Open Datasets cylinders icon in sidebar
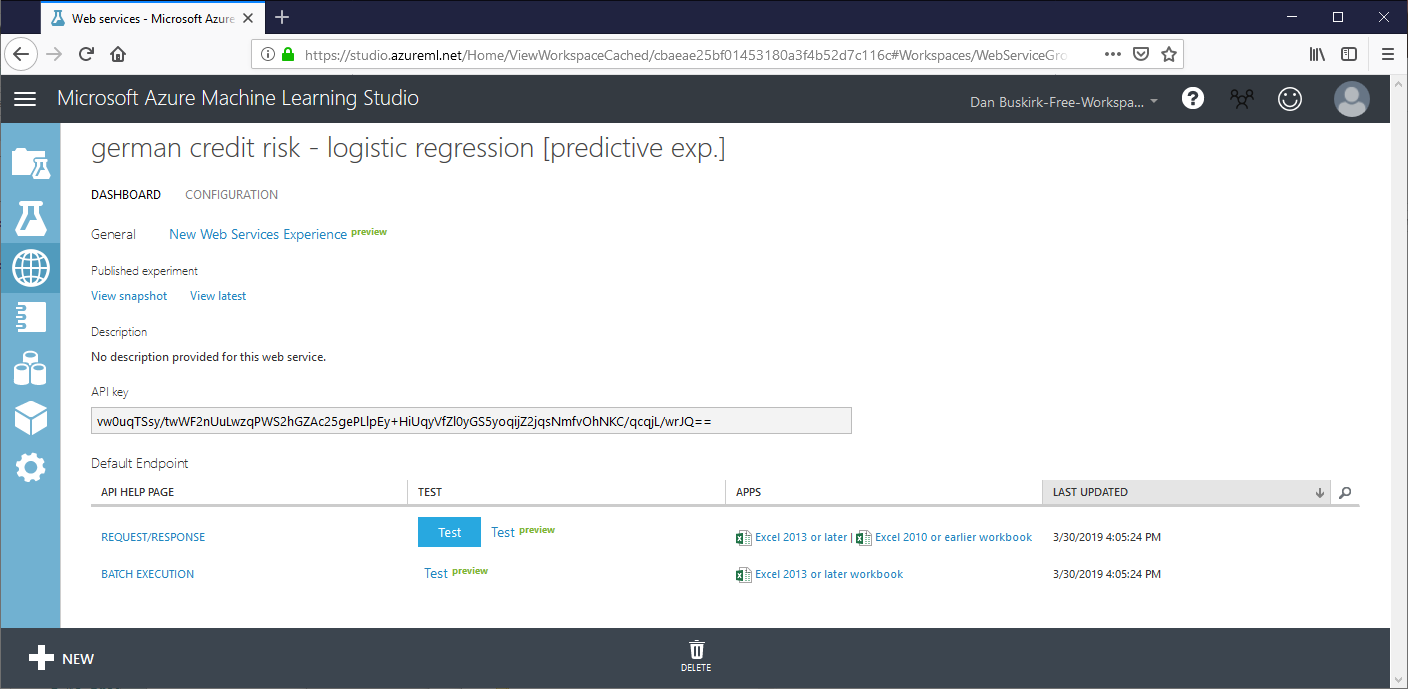1408x689 pixels. (x=30, y=368)
